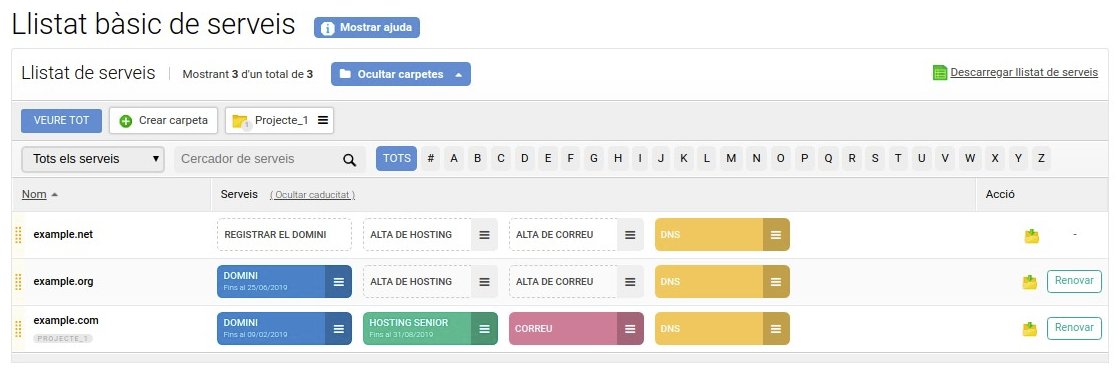Toggle the Ocultar caducitat option
1118x373 pixels.
tap(312, 195)
